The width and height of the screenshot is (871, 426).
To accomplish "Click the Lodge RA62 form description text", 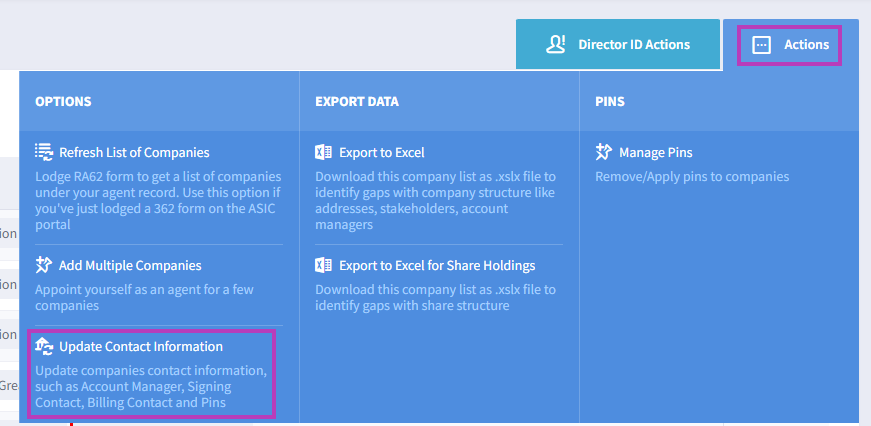I will 158,201.
